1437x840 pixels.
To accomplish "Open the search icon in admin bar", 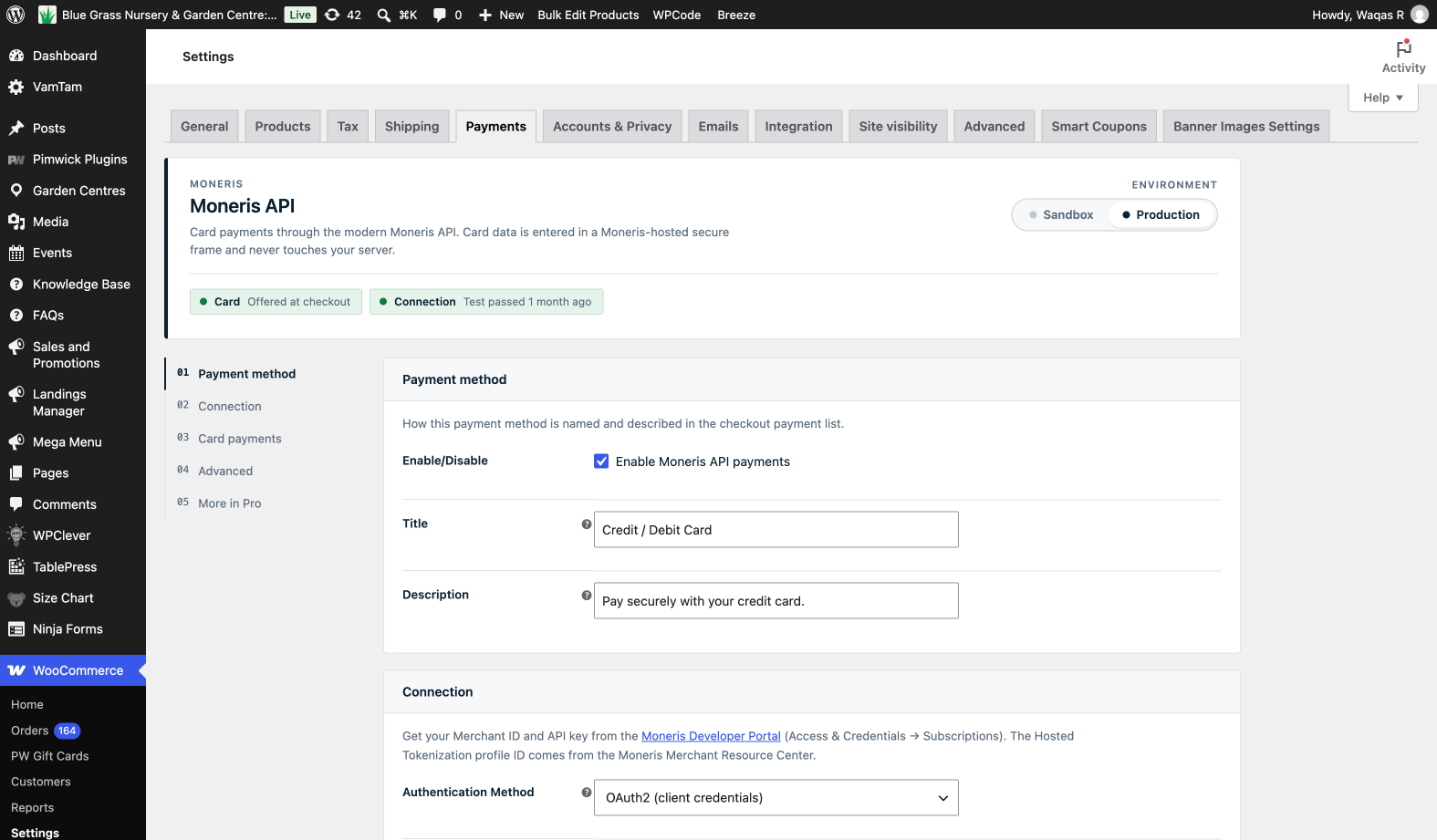I will tap(384, 15).
